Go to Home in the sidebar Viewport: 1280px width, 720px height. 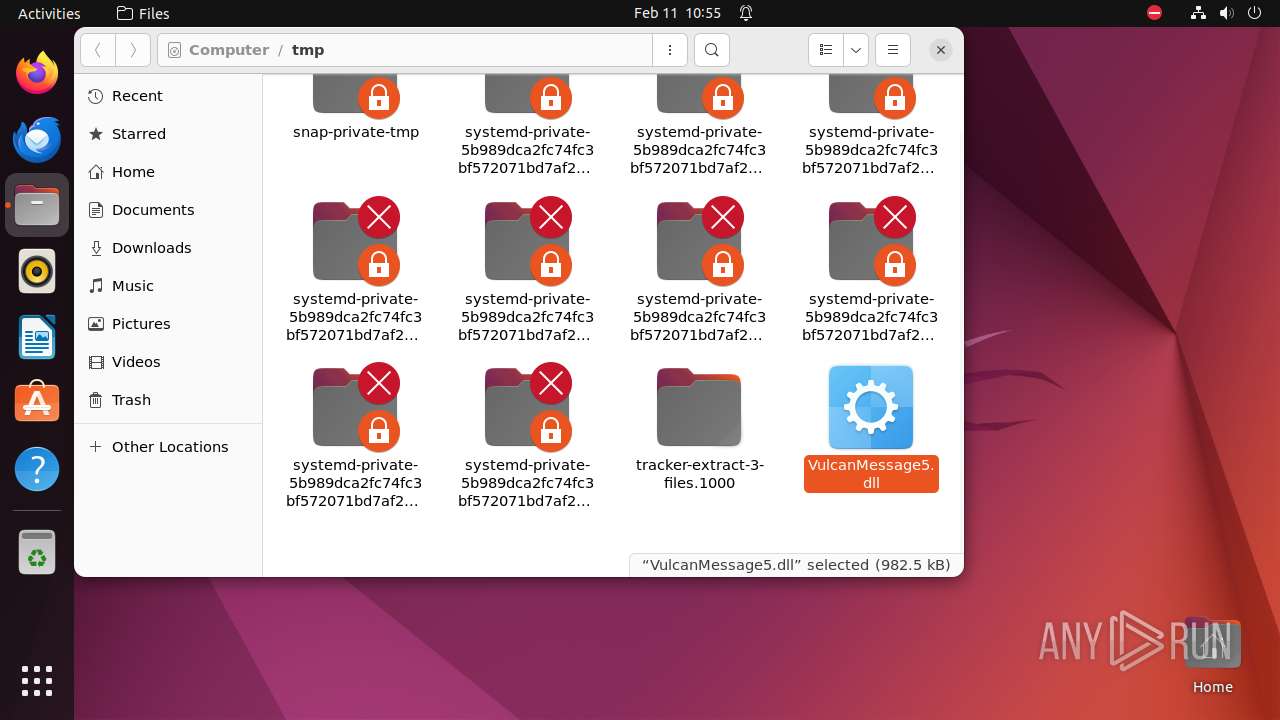168,172
